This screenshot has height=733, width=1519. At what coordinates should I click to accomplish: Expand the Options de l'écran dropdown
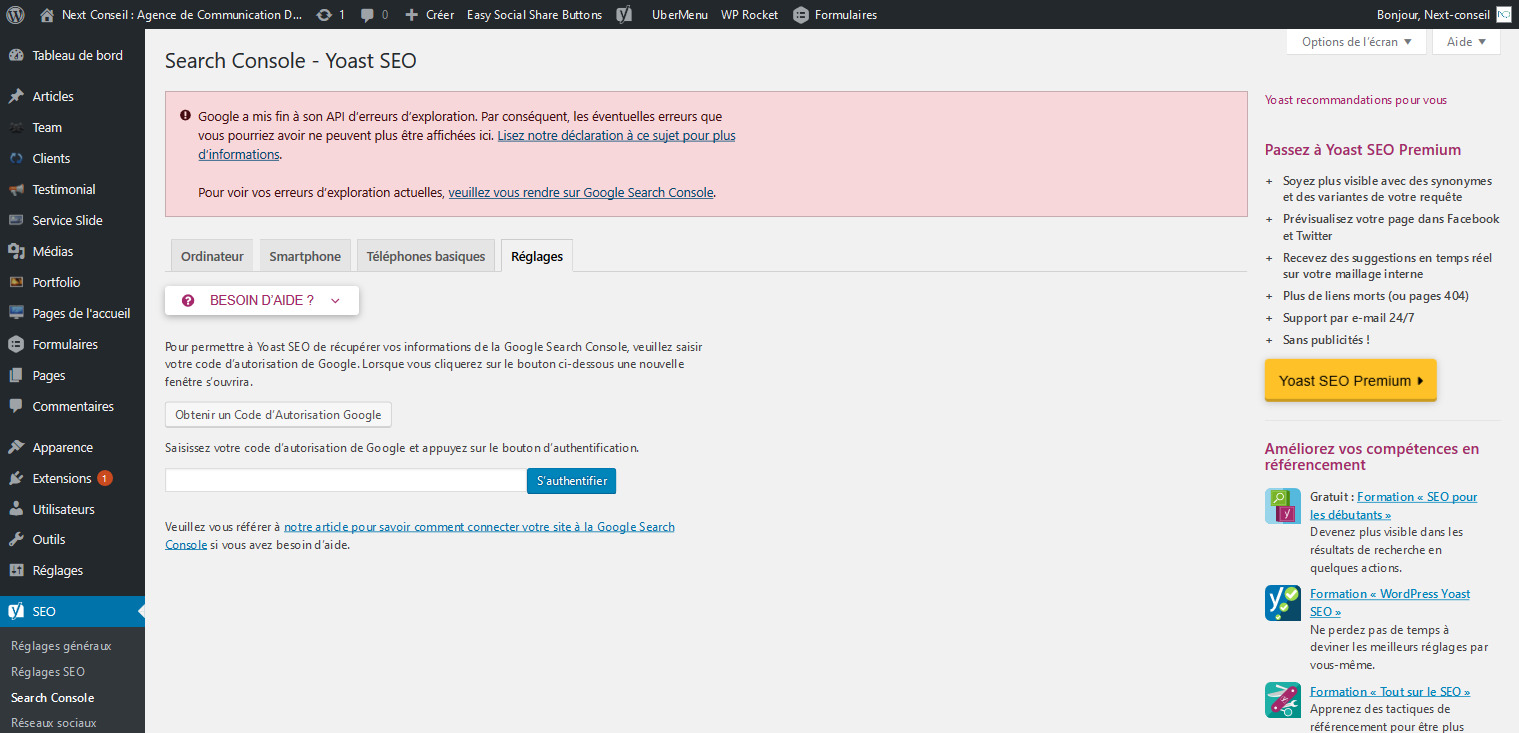[x=1356, y=42]
